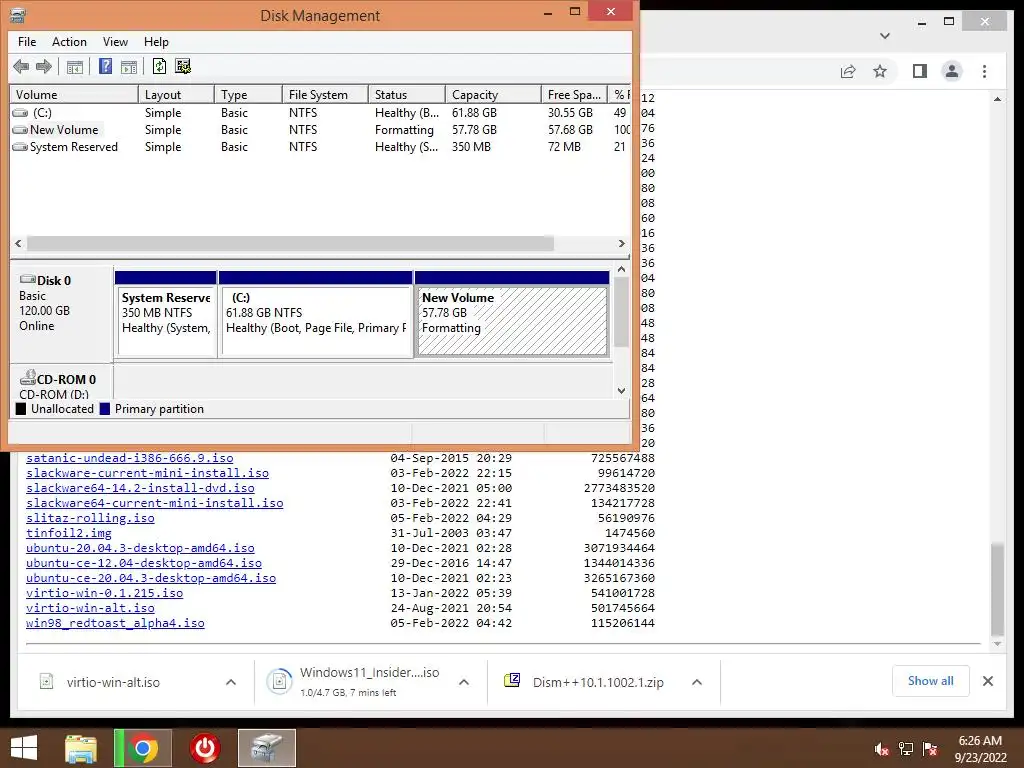Open Chrome's three-dot menu

984,71
